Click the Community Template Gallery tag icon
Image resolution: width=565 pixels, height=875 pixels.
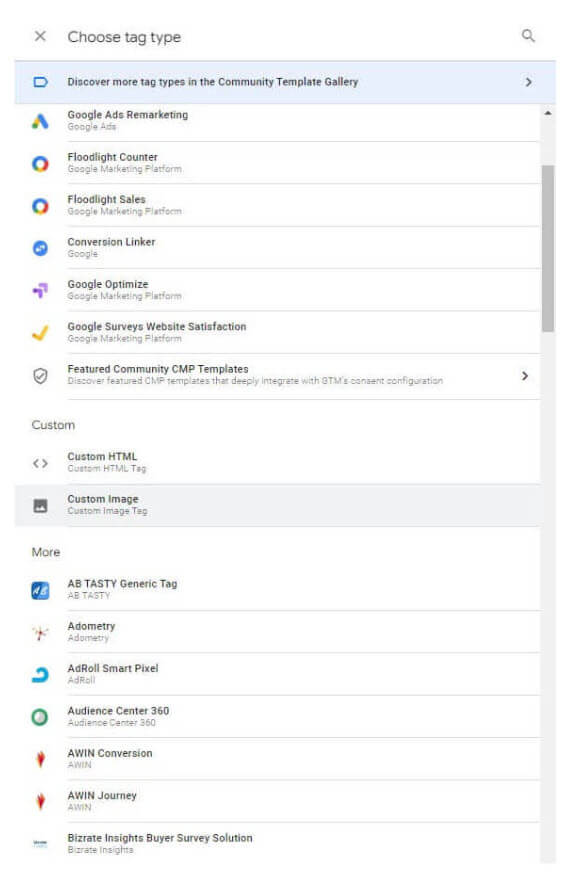coord(40,82)
